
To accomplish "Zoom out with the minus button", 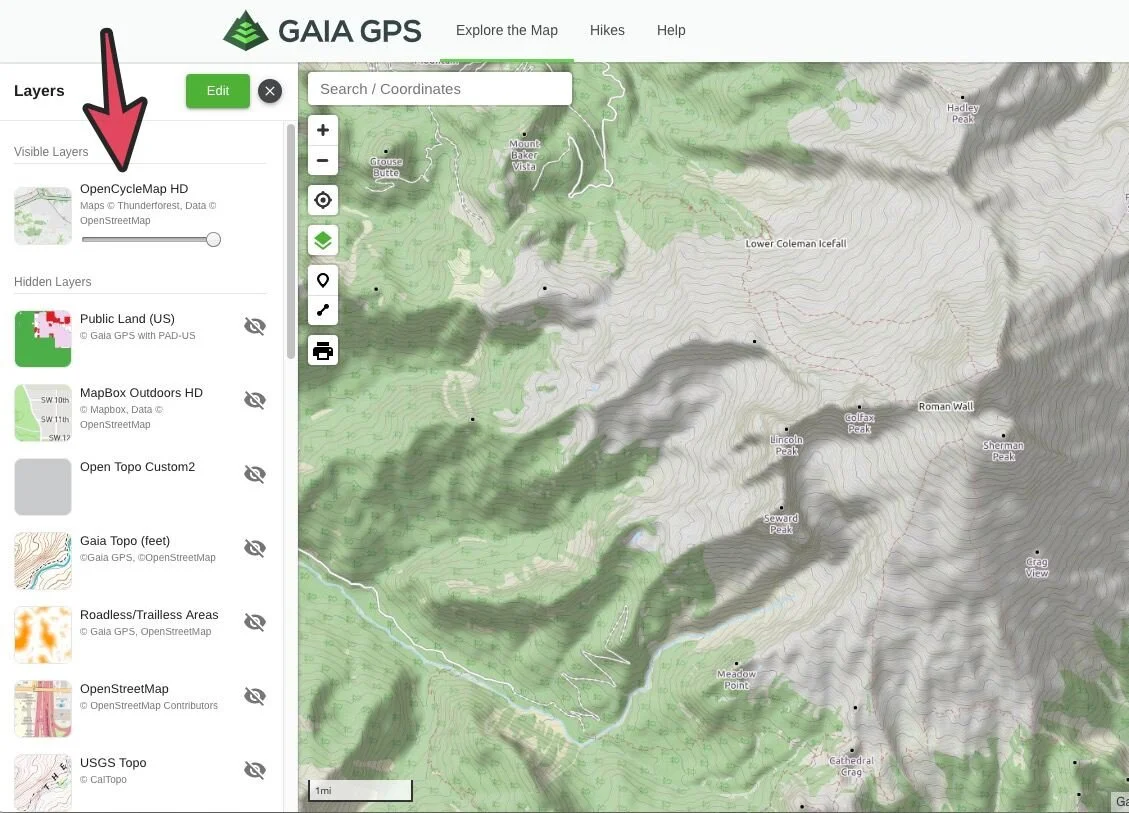I will (x=323, y=161).
